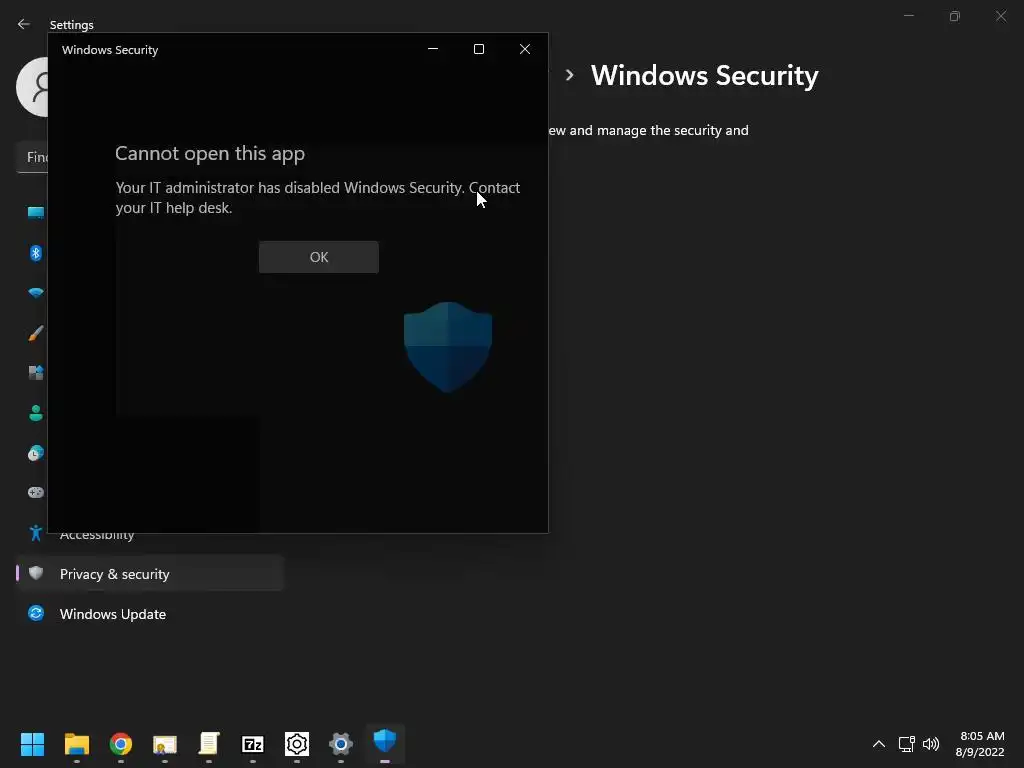
Task: Open Time & language clock-globe icon in Settings
Action: [x=36, y=453]
